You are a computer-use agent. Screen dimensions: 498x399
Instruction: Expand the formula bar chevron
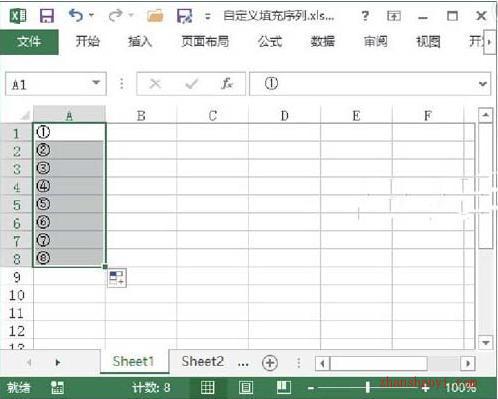click(x=483, y=84)
